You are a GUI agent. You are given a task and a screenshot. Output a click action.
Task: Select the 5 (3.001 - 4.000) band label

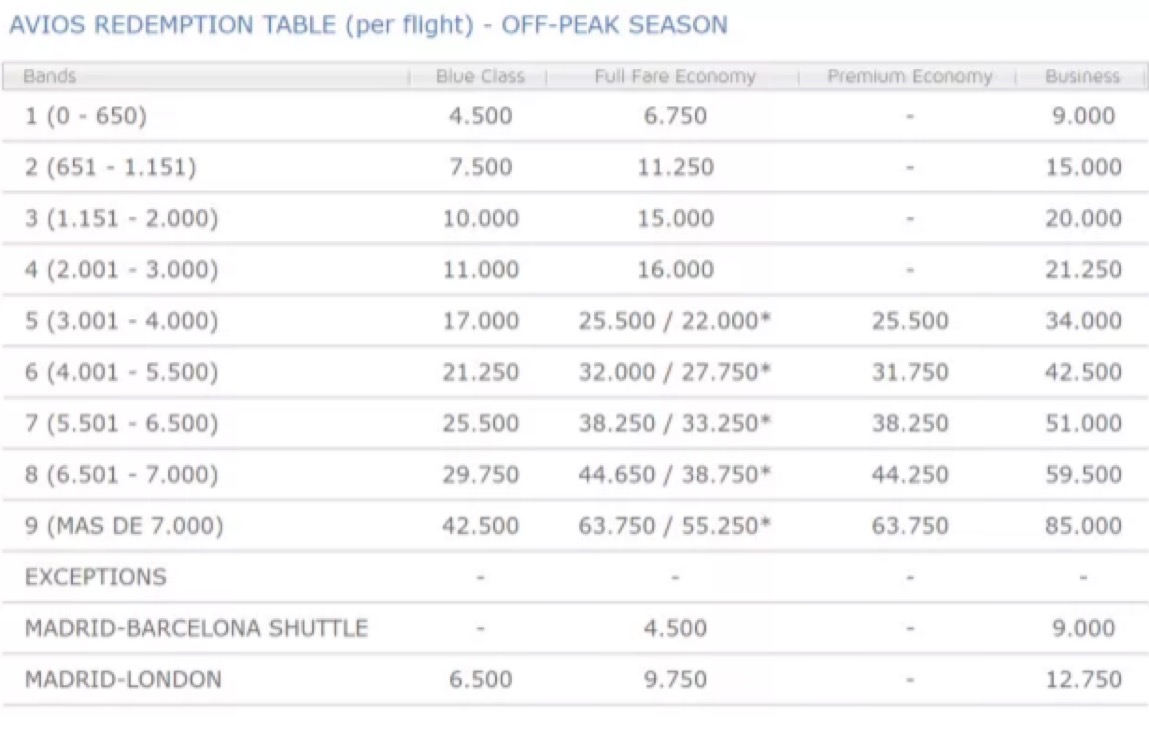click(x=122, y=321)
